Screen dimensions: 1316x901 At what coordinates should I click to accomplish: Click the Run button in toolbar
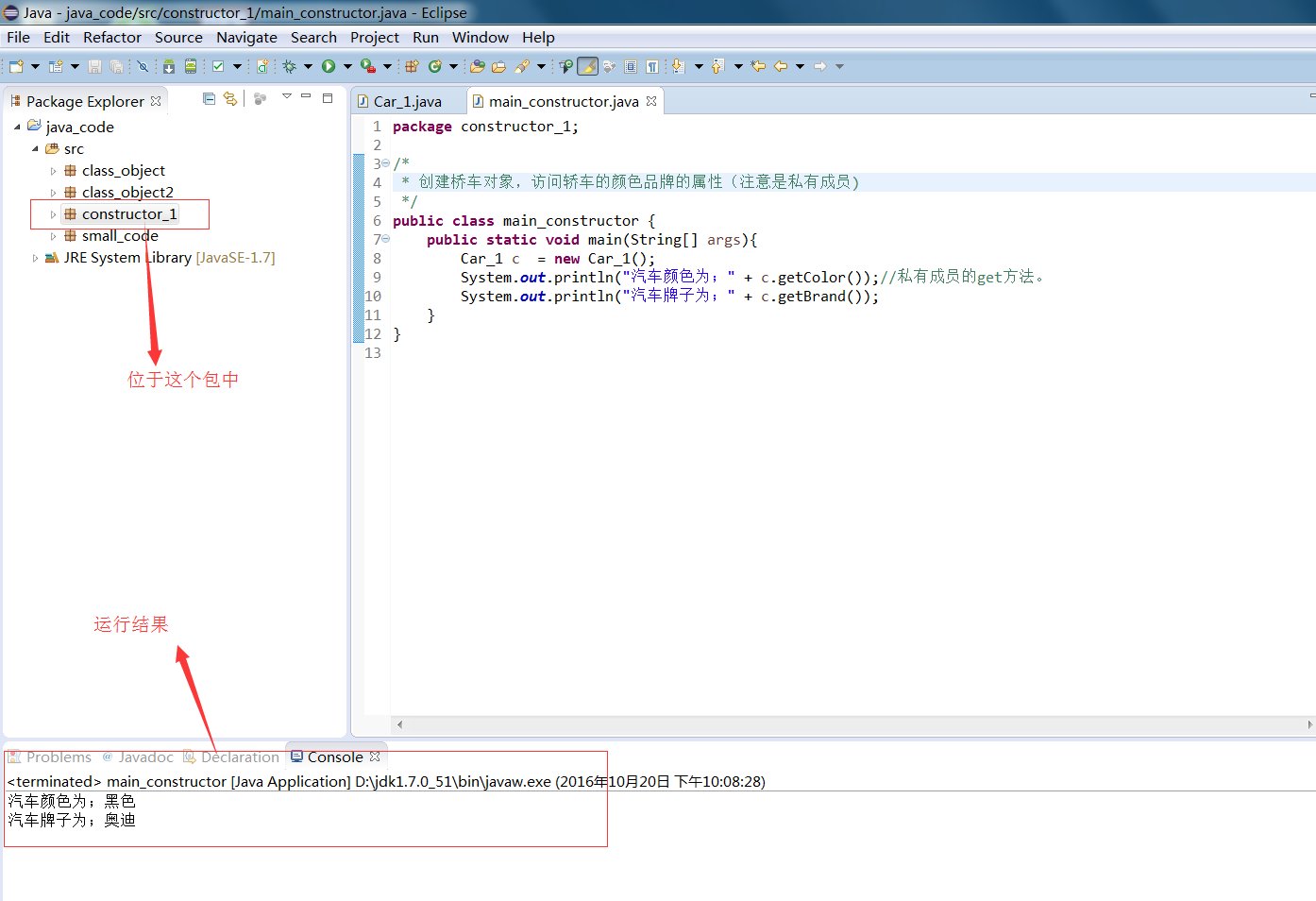[329, 66]
